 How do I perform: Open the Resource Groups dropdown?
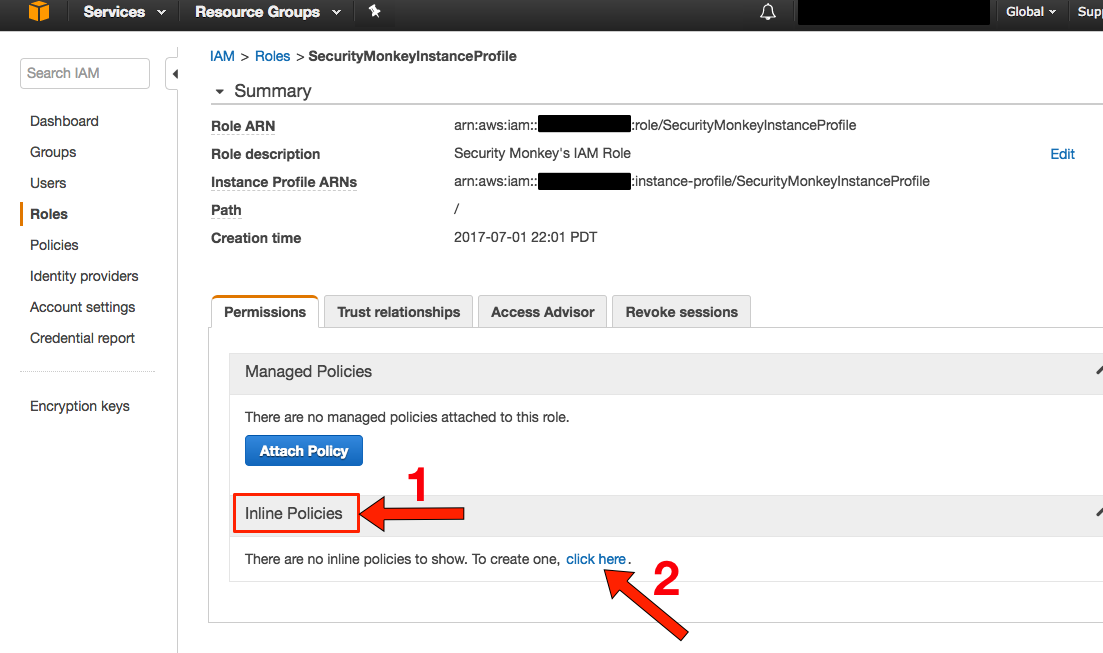click(x=267, y=12)
